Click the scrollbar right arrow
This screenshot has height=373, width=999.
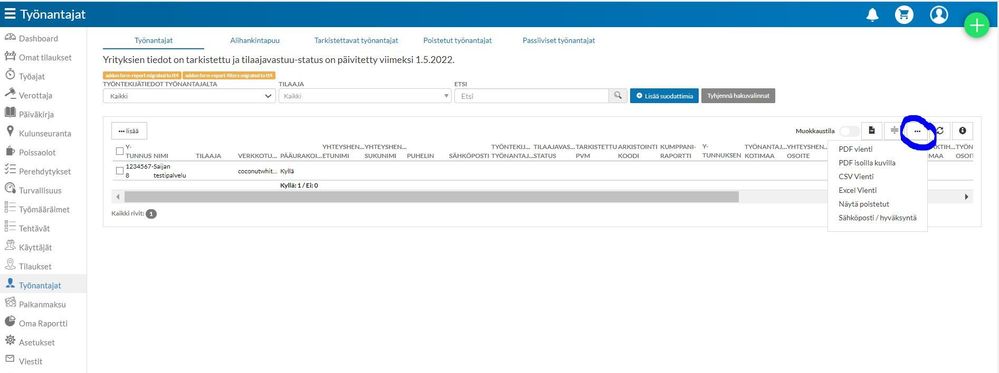point(967,197)
